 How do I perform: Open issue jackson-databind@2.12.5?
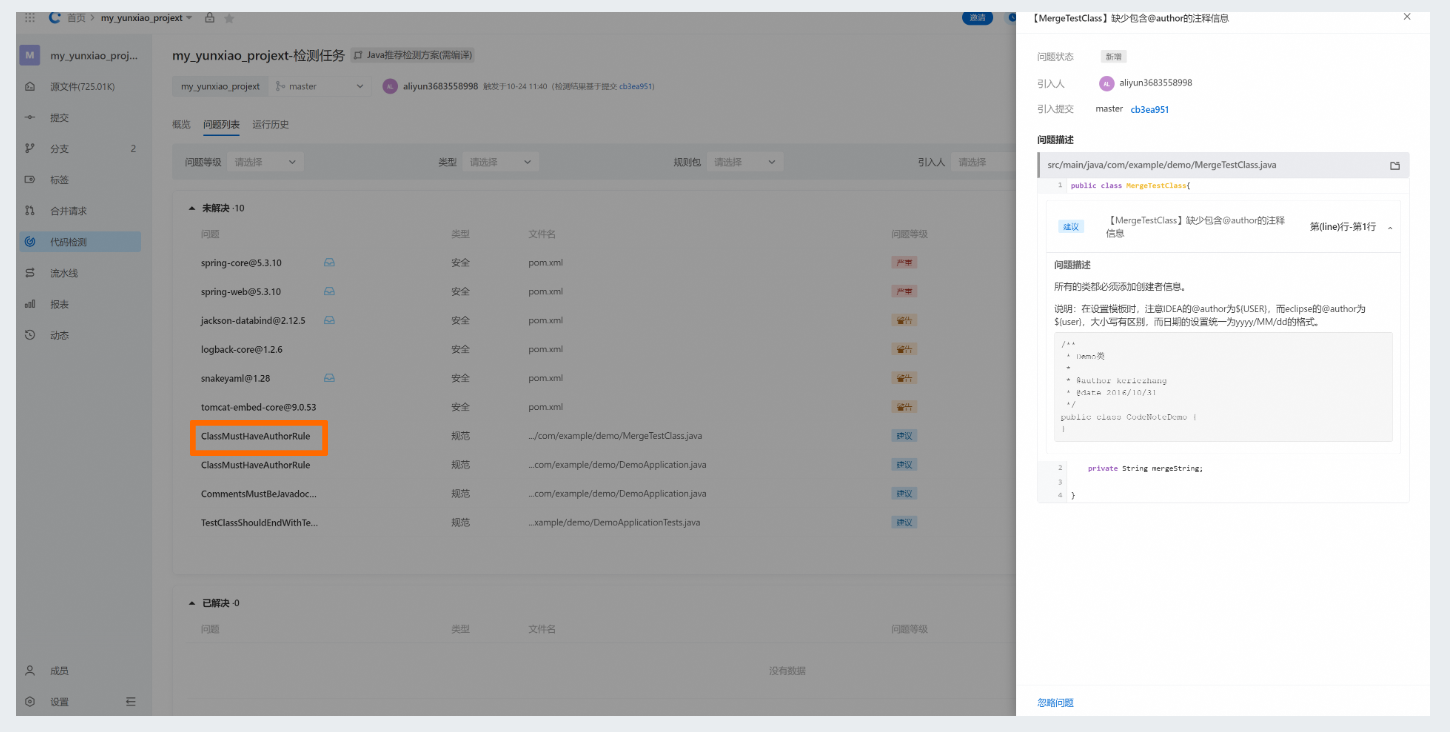[x=253, y=321]
